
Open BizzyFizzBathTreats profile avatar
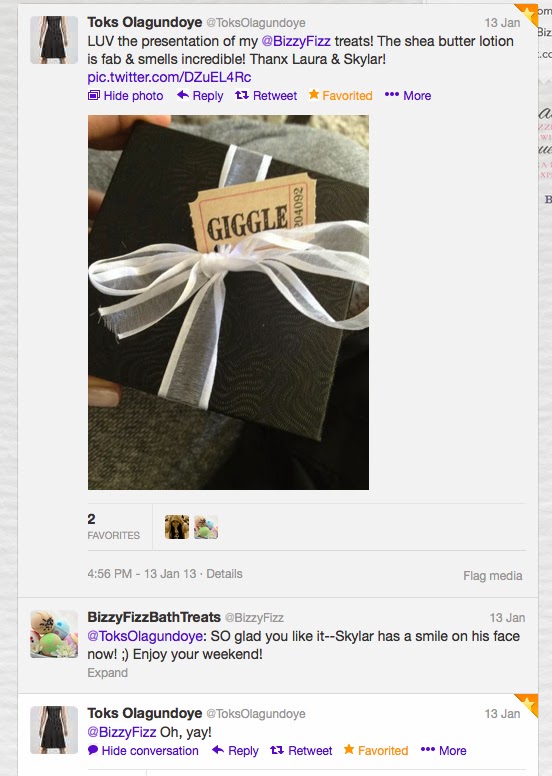pyautogui.click(x=54, y=634)
